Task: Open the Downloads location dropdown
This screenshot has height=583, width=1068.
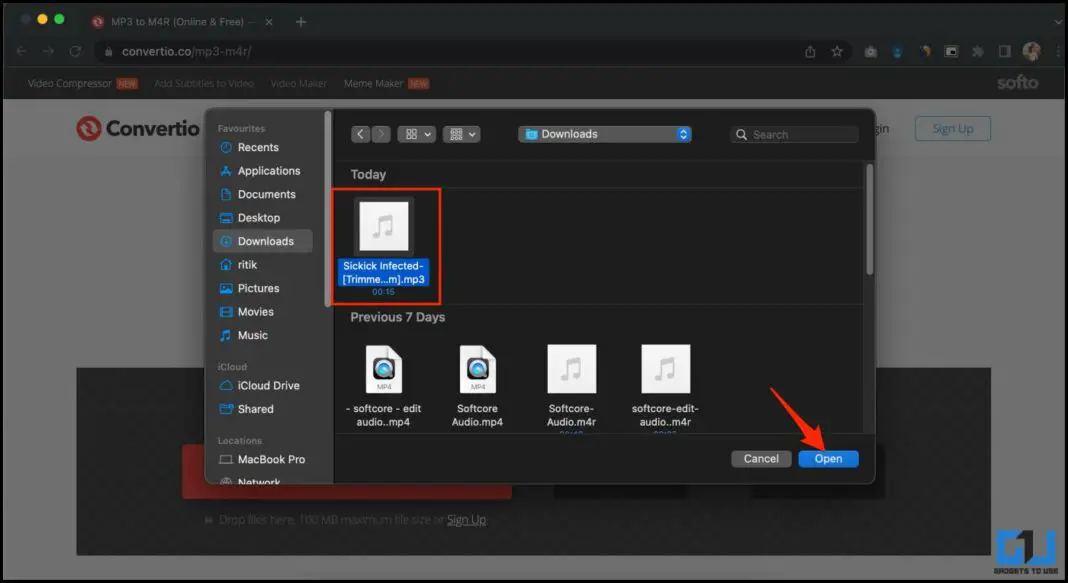Action: tap(604, 134)
